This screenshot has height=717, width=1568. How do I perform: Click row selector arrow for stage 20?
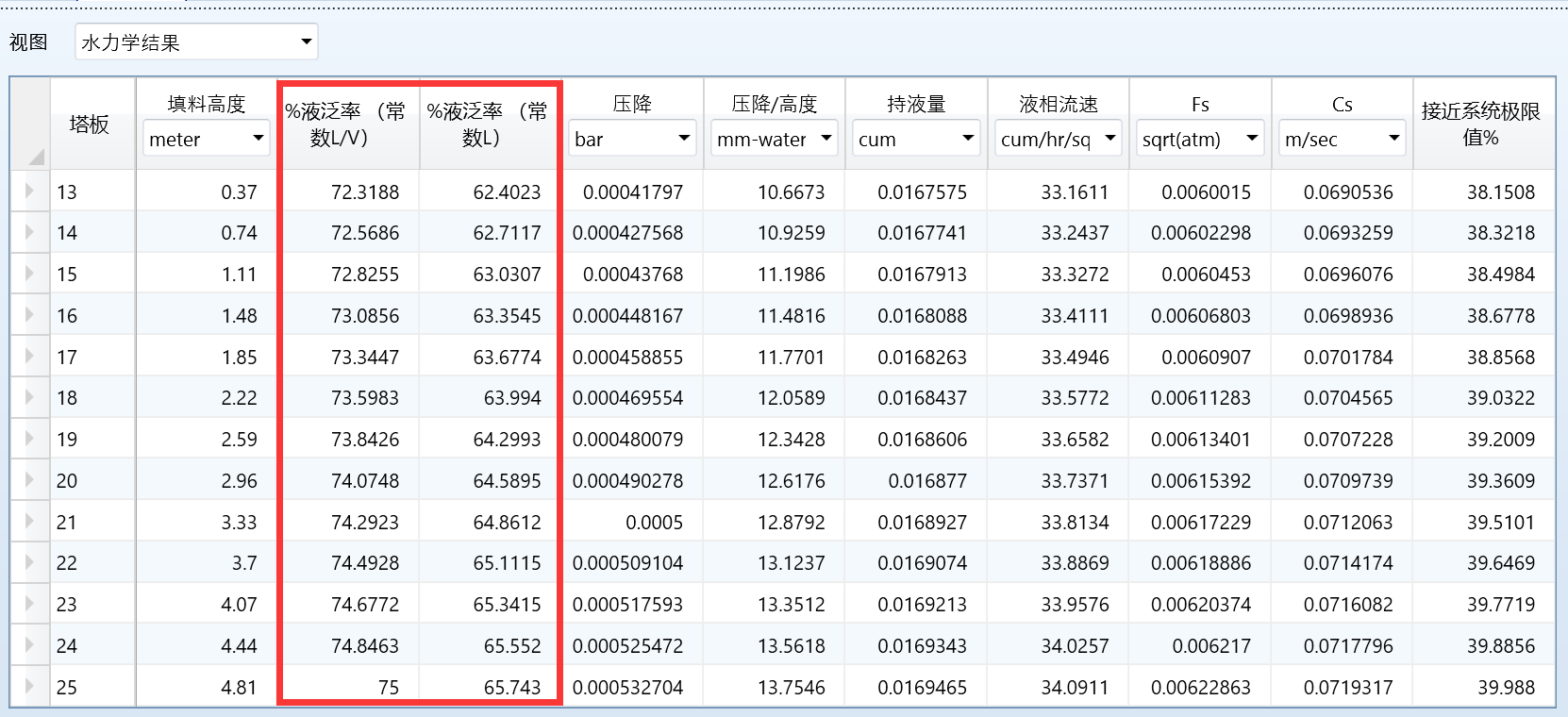point(30,480)
